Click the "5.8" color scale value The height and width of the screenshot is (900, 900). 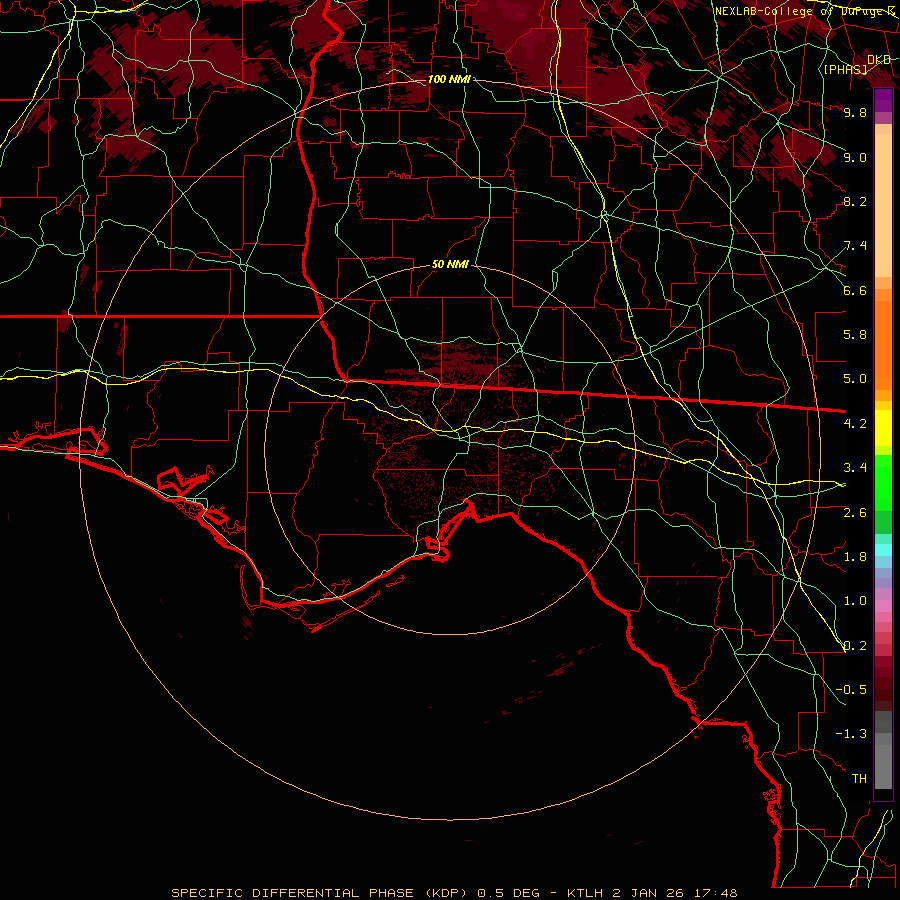[x=855, y=335]
